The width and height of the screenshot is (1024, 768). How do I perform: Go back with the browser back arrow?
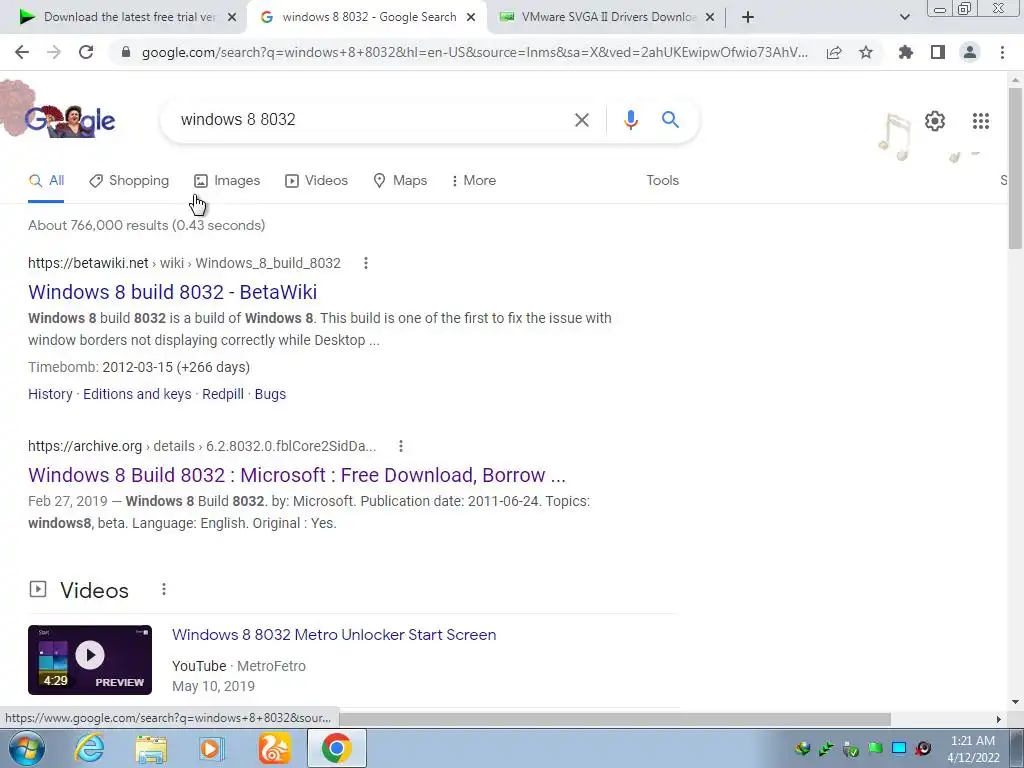[22, 52]
